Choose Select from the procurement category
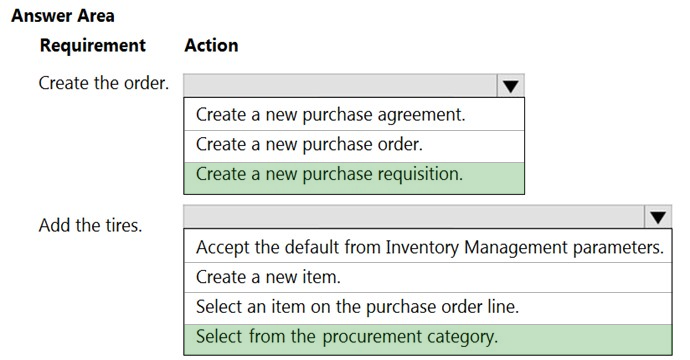This screenshot has width=690, height=360. point(428,339)
